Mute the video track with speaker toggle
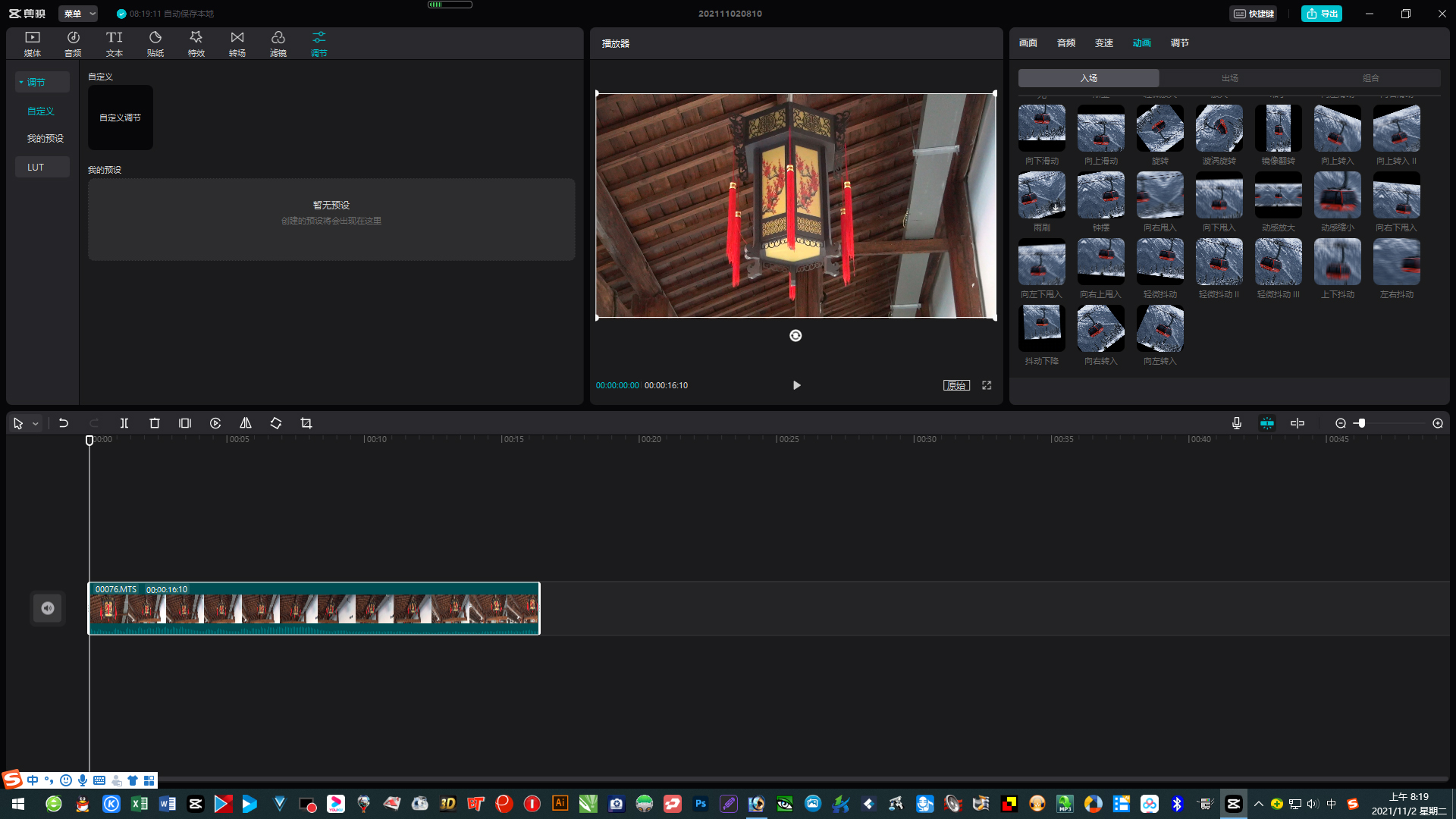Screen dimensions: 1456x819 click(48, 608)
